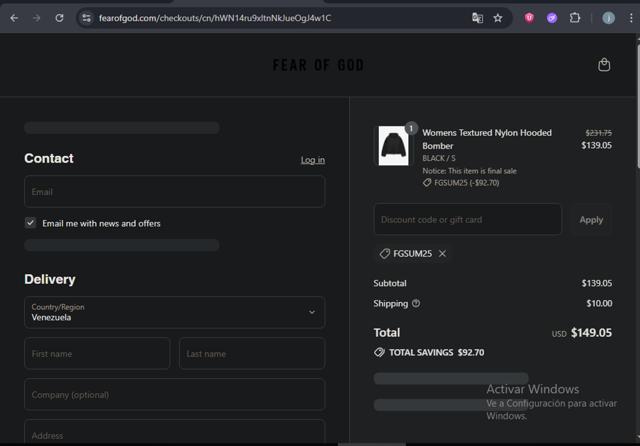Viewport: 640px width, 446px height.
Task: Open the Chrome three-dot menu
Action: pyautogui.click(x=631, y=18)
